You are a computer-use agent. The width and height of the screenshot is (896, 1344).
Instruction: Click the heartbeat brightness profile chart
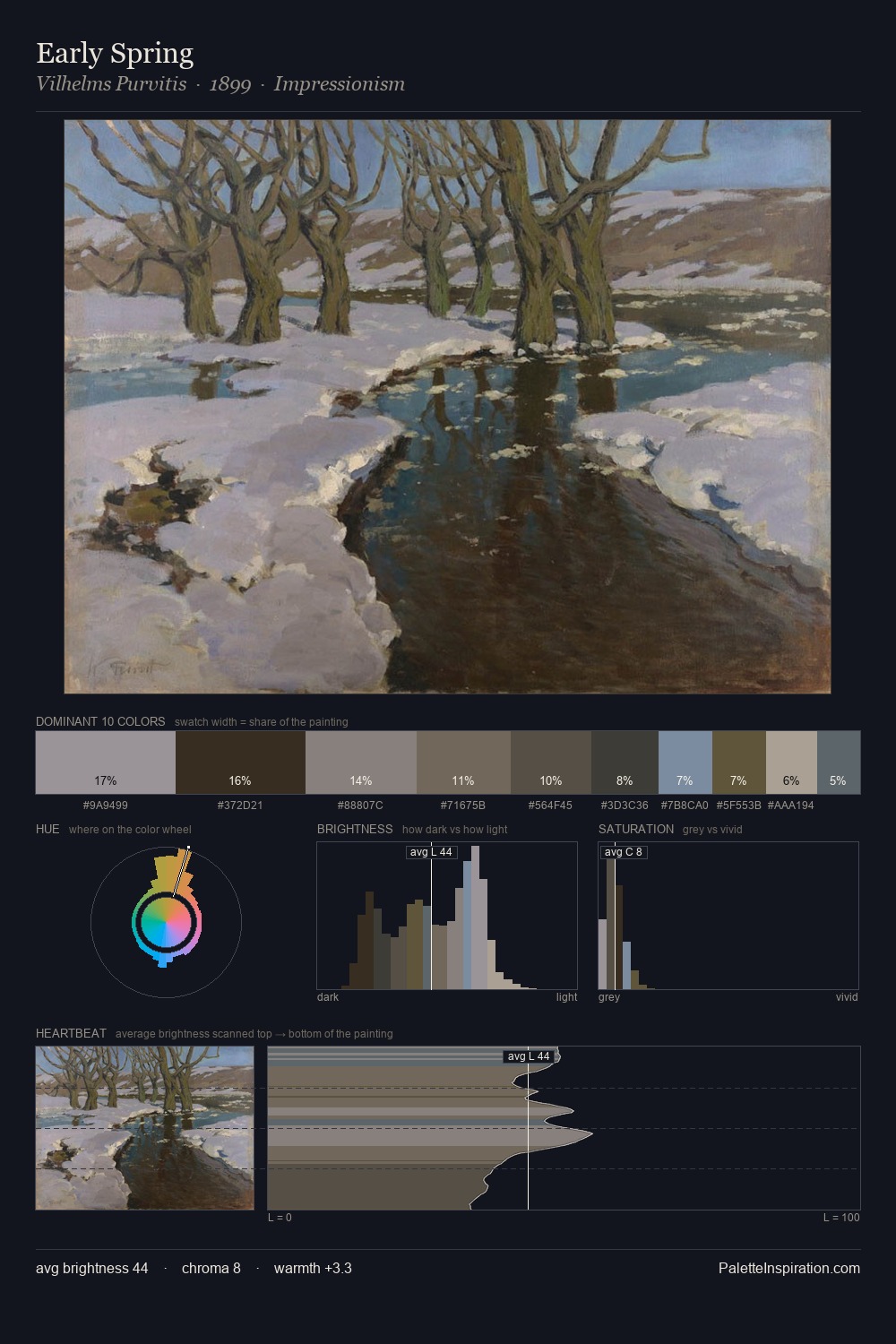click(x=564, y=1128)
